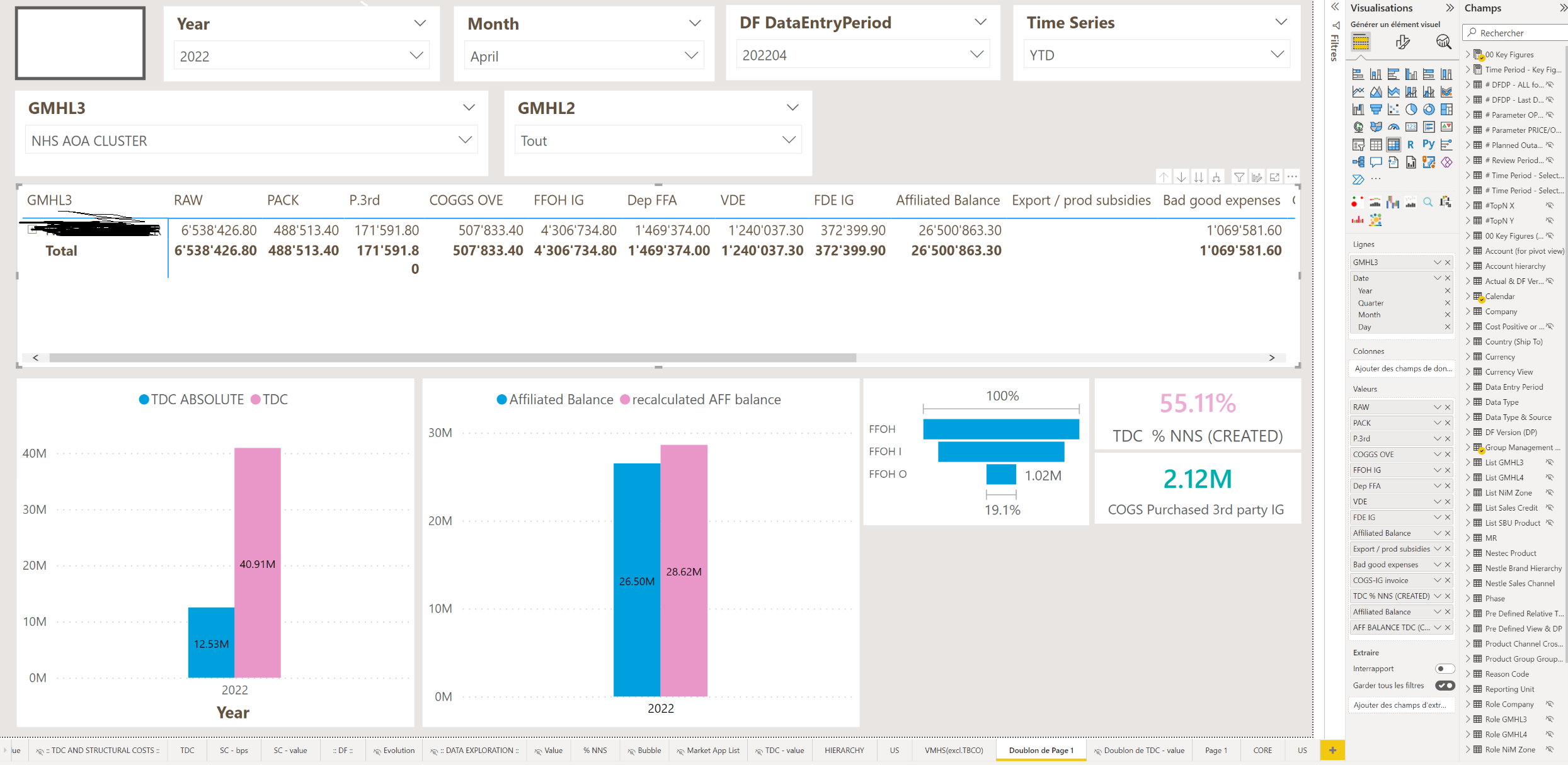Select the matrix visualization icon

click(1393, 145)
